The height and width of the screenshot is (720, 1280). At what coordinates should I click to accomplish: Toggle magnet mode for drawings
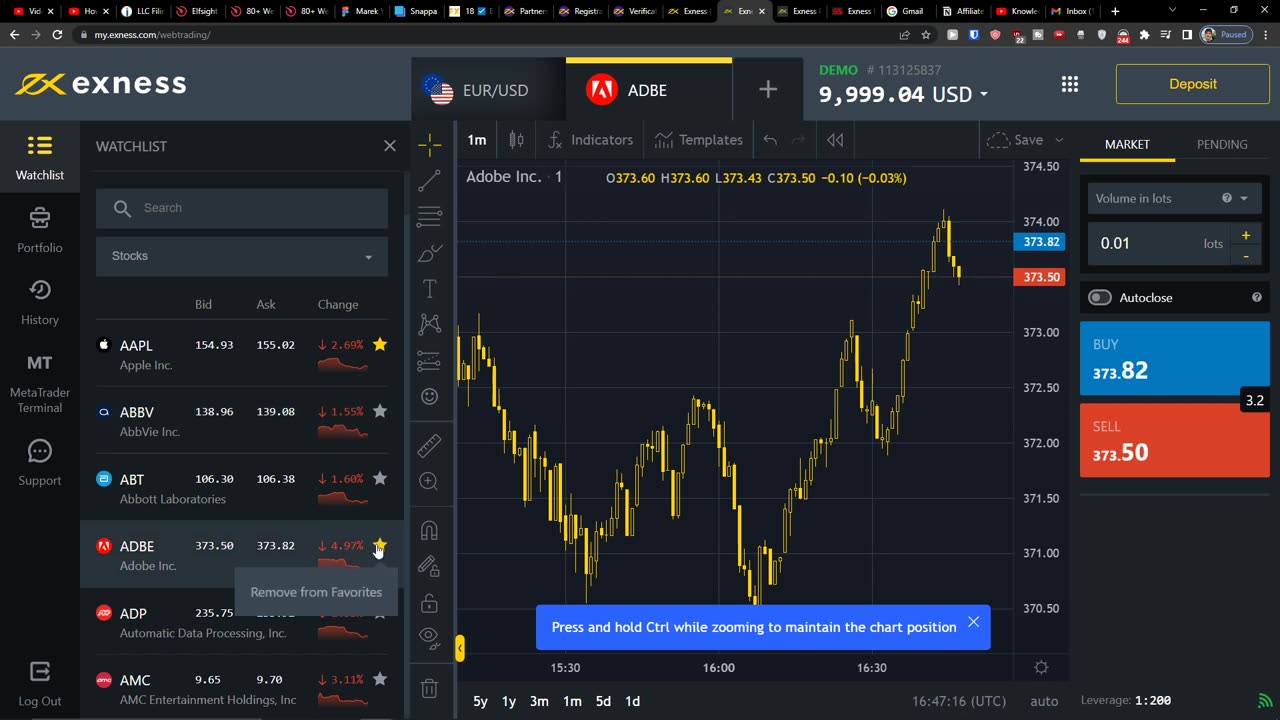(430, 530)
